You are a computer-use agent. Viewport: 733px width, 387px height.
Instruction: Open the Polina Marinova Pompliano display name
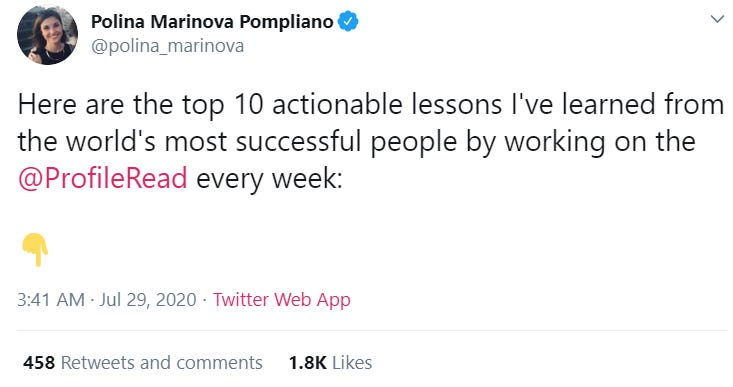212,22
